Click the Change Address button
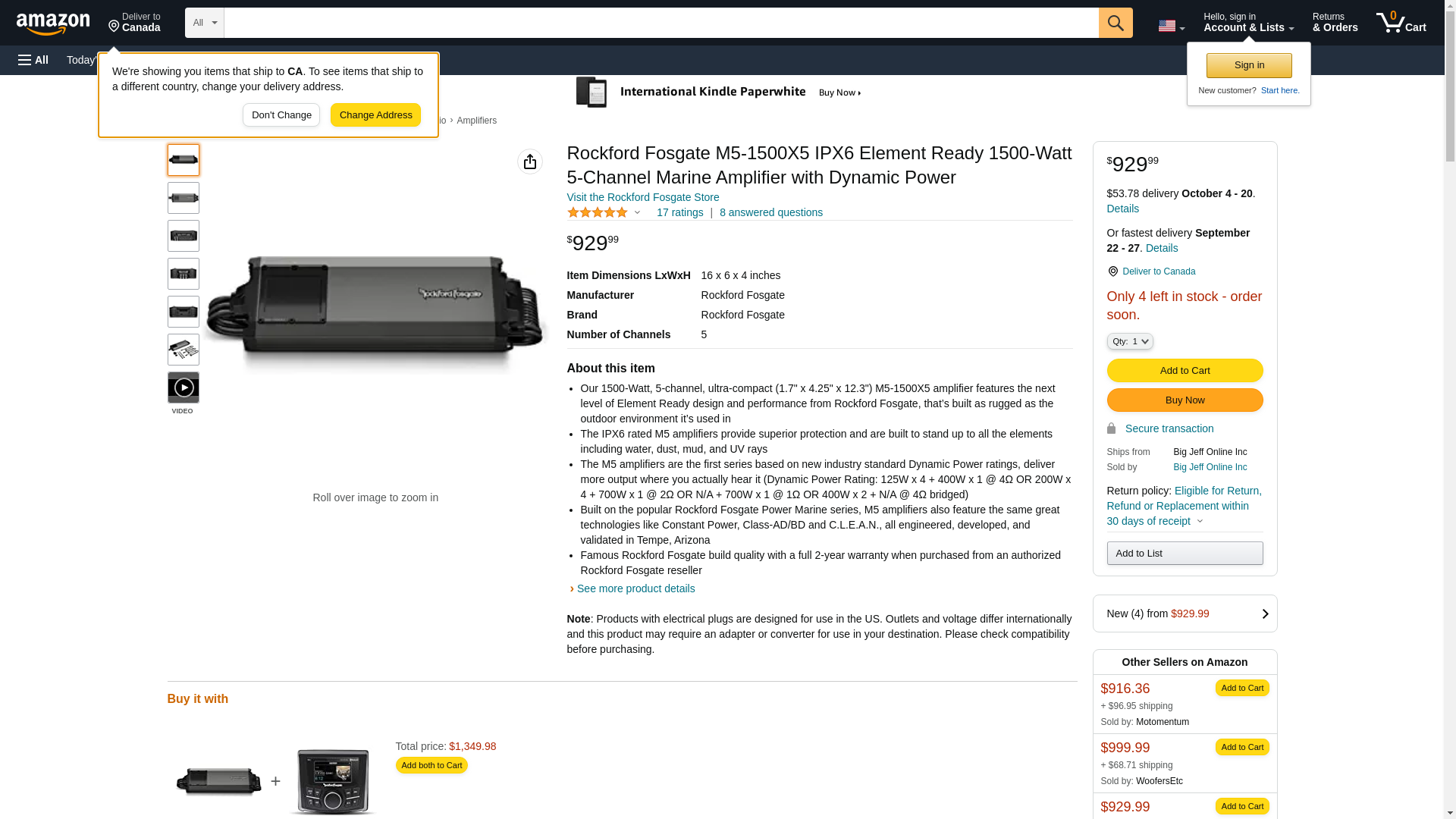The height and width of the screenshot is (819, 1456). click(x=375, y=115)
